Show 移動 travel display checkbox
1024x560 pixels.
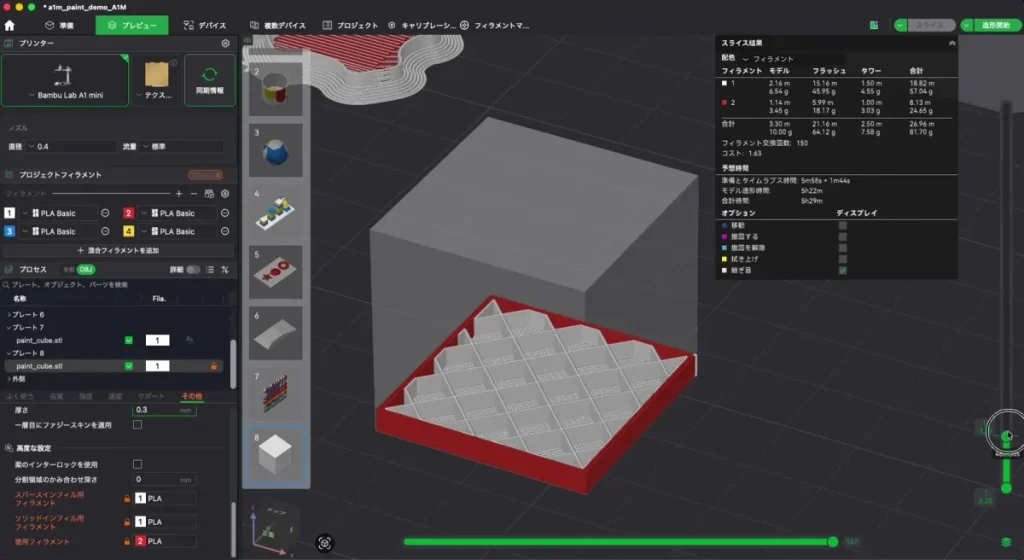842,225
